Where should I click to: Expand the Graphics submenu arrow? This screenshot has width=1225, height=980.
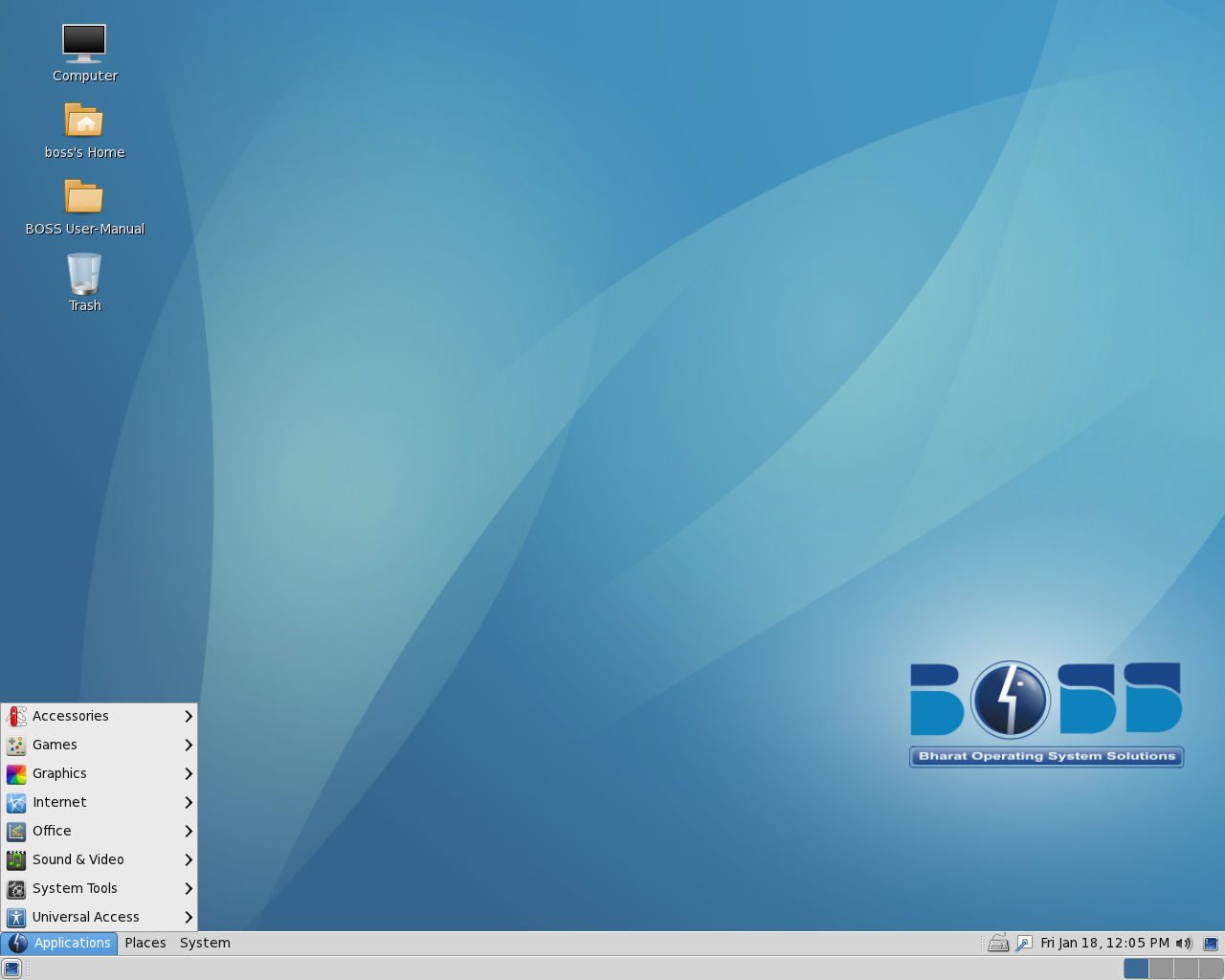[189, 773]
